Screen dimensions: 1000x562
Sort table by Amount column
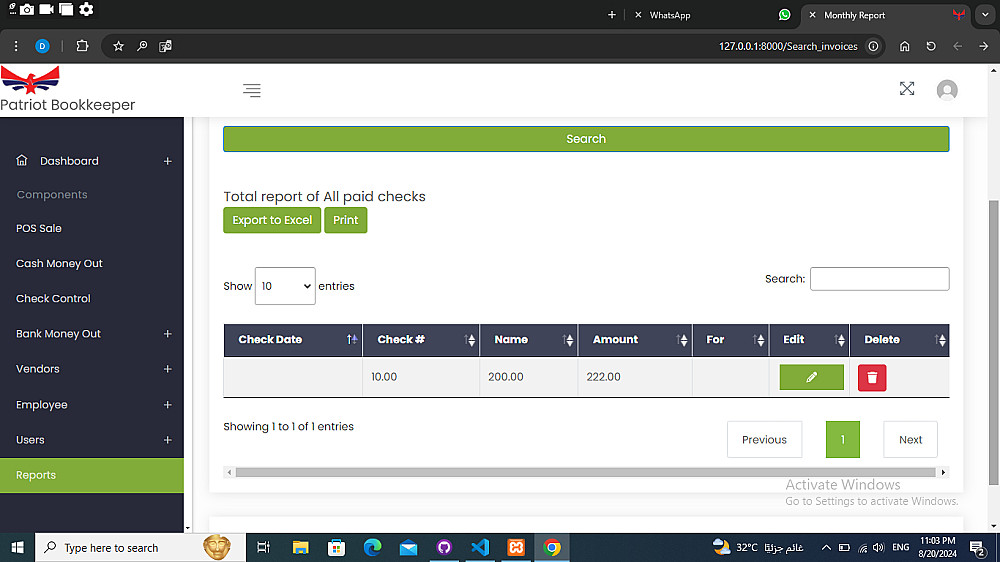(x=635, y=339)
